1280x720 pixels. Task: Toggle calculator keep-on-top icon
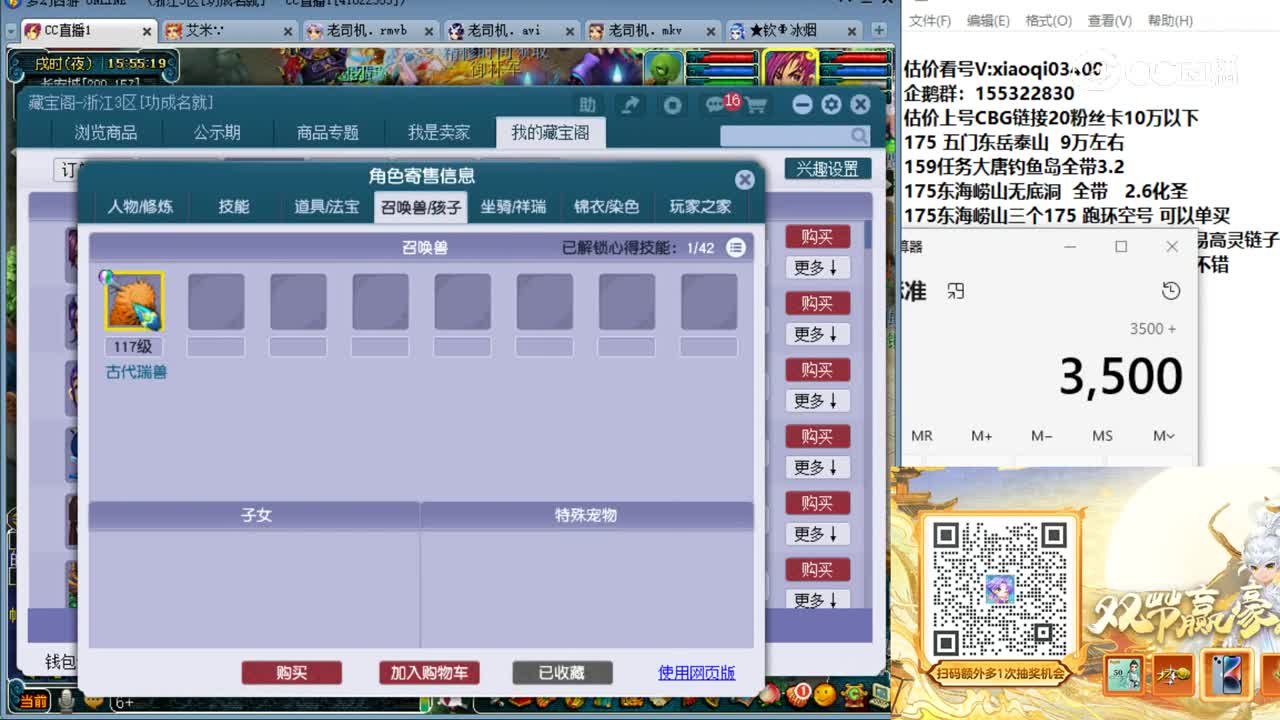pos(956,291)
